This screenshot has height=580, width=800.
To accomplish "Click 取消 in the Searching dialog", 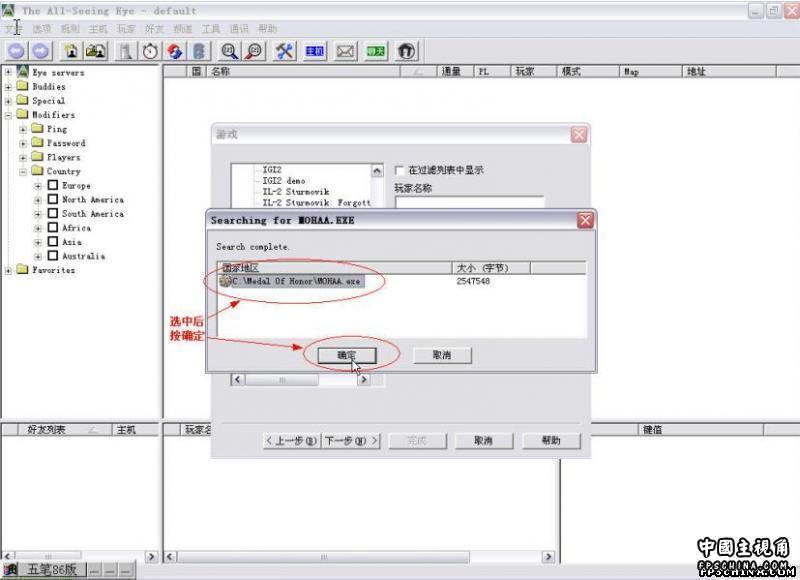I will coord(442,355).
